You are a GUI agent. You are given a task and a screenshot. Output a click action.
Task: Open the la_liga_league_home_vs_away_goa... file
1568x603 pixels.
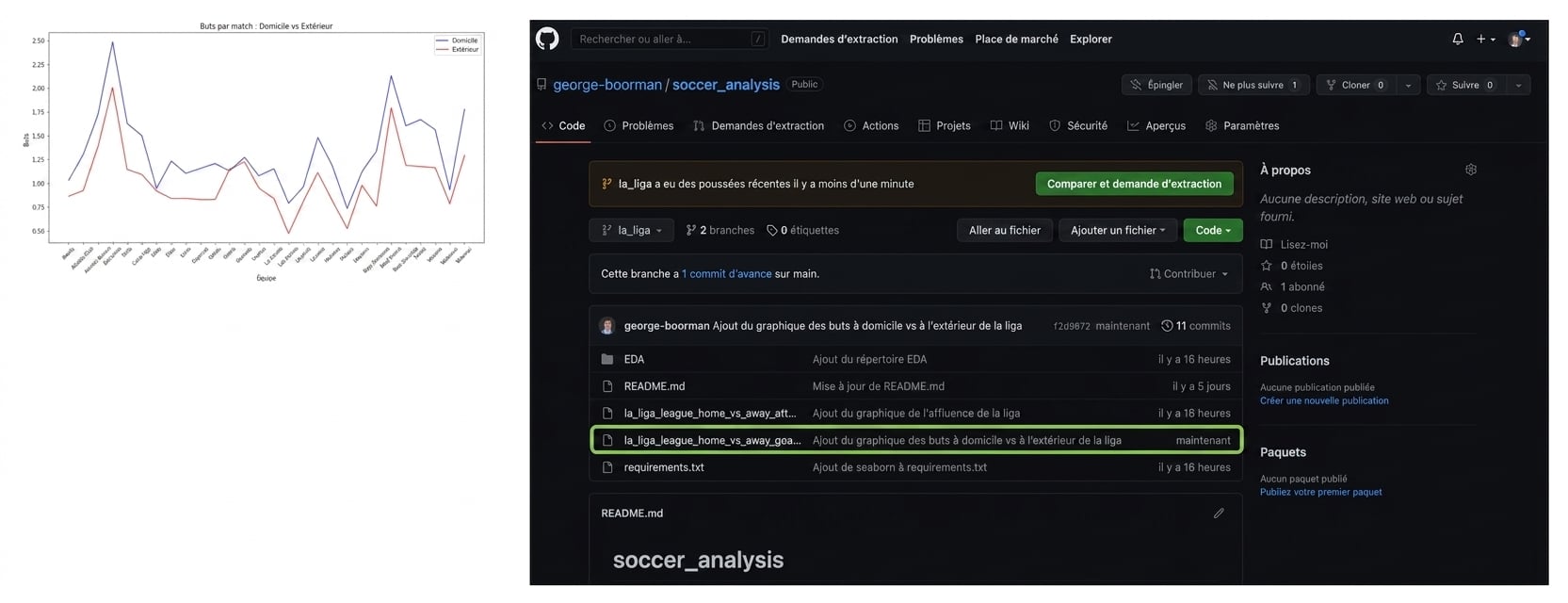713,440
